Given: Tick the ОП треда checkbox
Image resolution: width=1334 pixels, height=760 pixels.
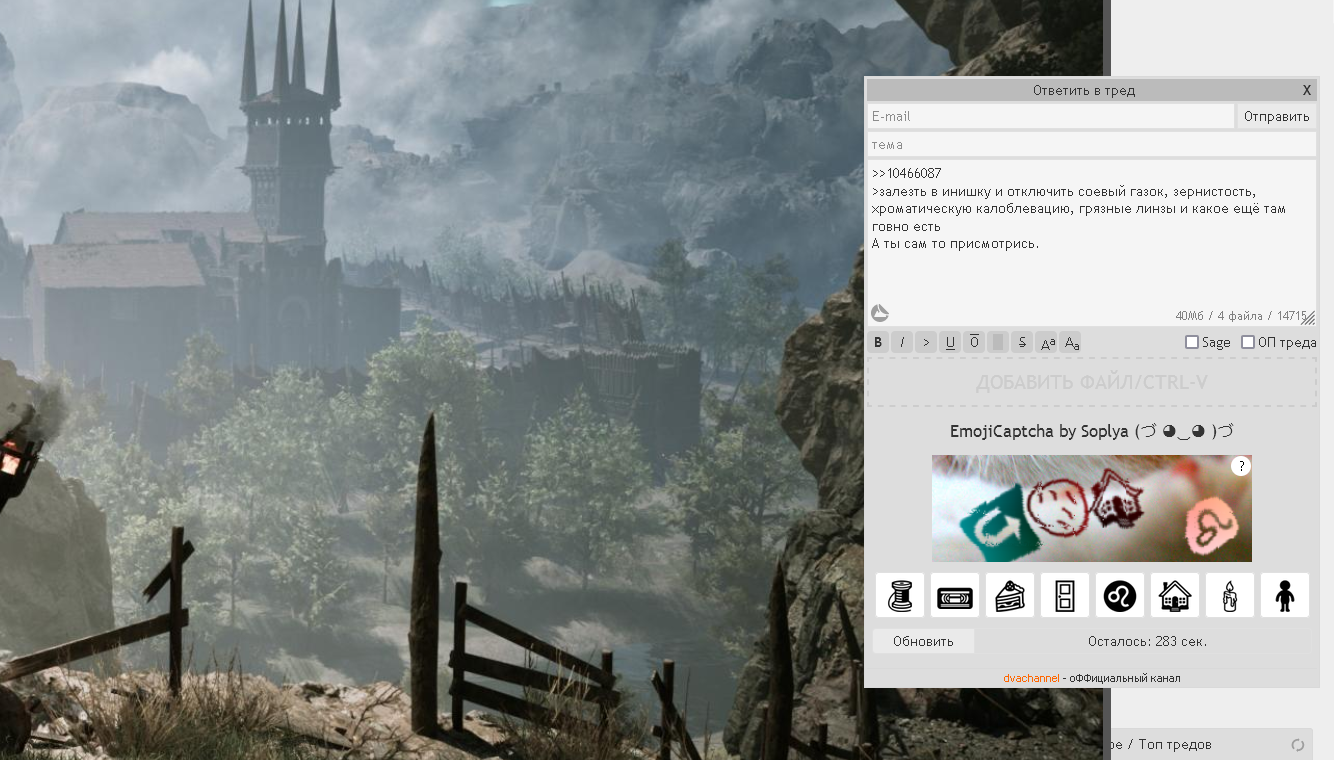Looking at the screenshot, I should [1248, 342].
